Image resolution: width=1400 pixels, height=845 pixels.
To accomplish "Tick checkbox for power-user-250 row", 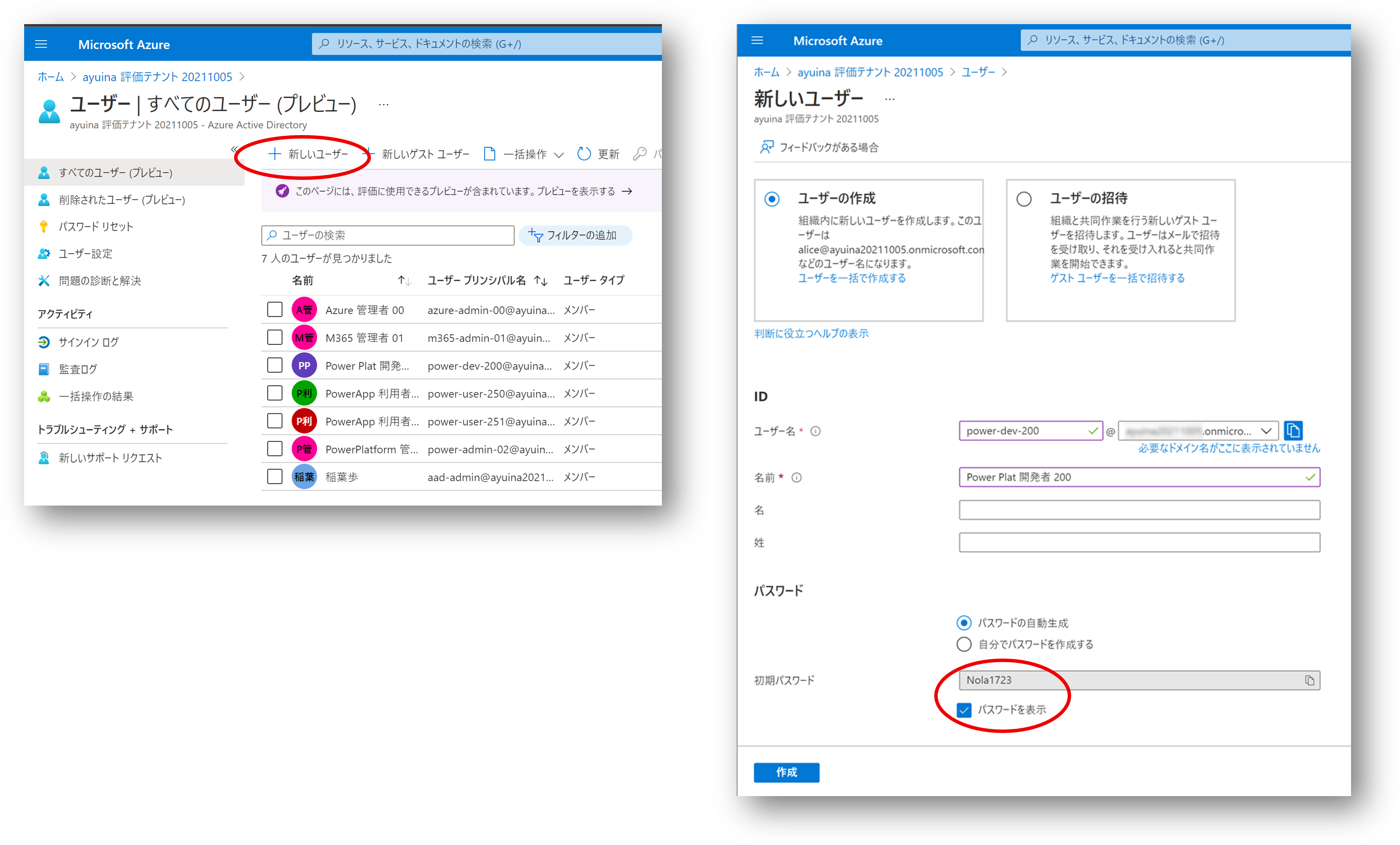I will pyautogui.click(x=274, y=393).
